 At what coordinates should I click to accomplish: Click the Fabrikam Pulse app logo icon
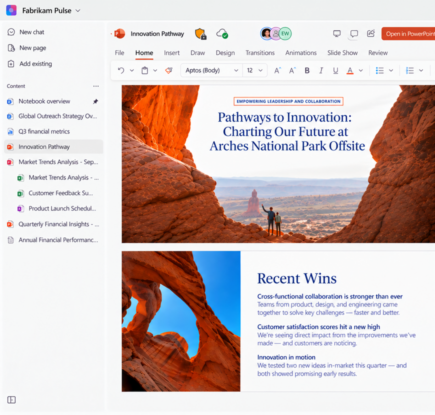pos(11,10)
